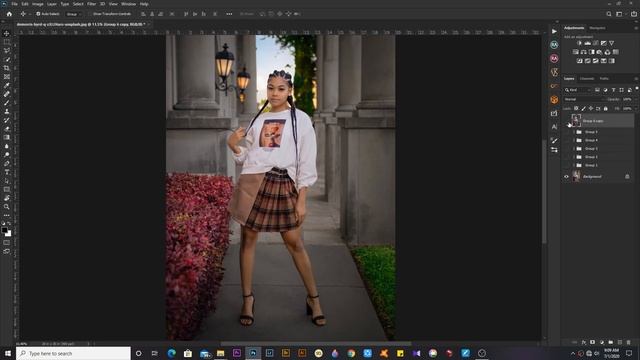Select the Gradient tool
This screenshot has width=640, height=360.
pos(7,137)
